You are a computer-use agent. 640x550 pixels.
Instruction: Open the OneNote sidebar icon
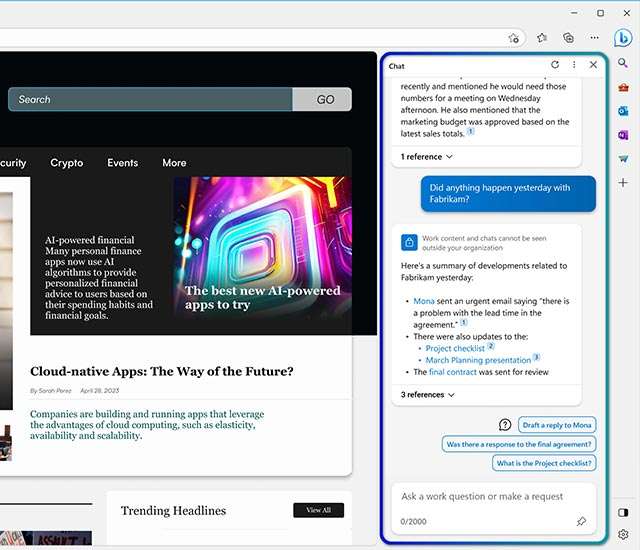click(x=623, y=135)
